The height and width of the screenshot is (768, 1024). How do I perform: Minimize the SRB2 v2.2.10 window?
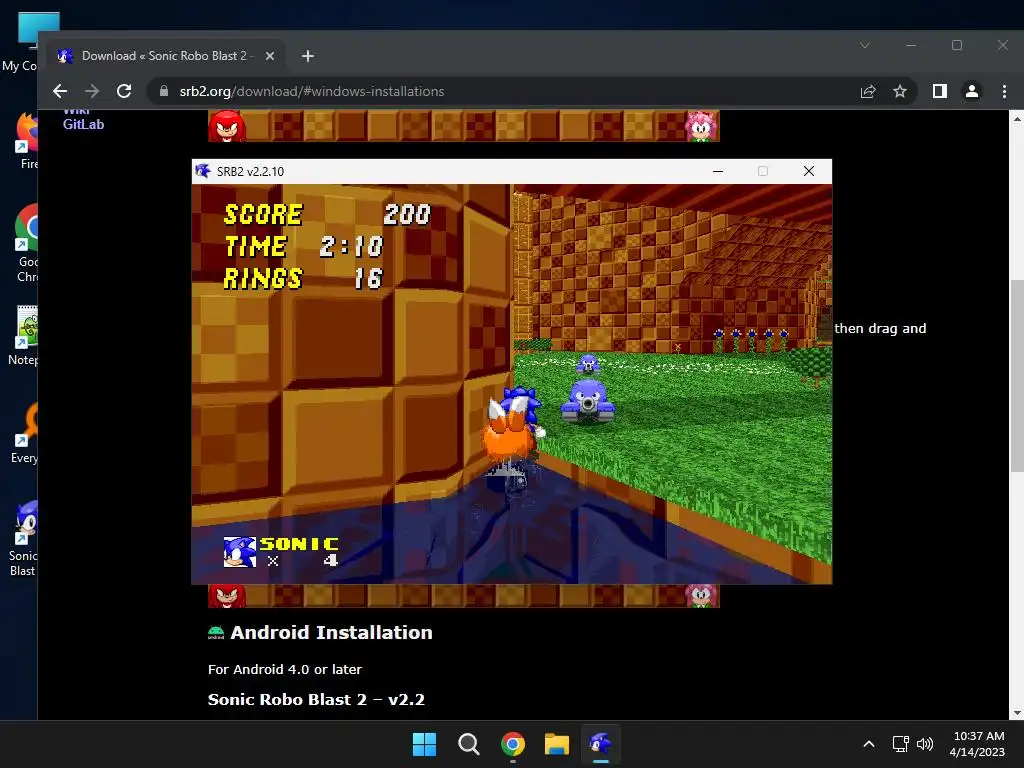click(x=718, y=171)
